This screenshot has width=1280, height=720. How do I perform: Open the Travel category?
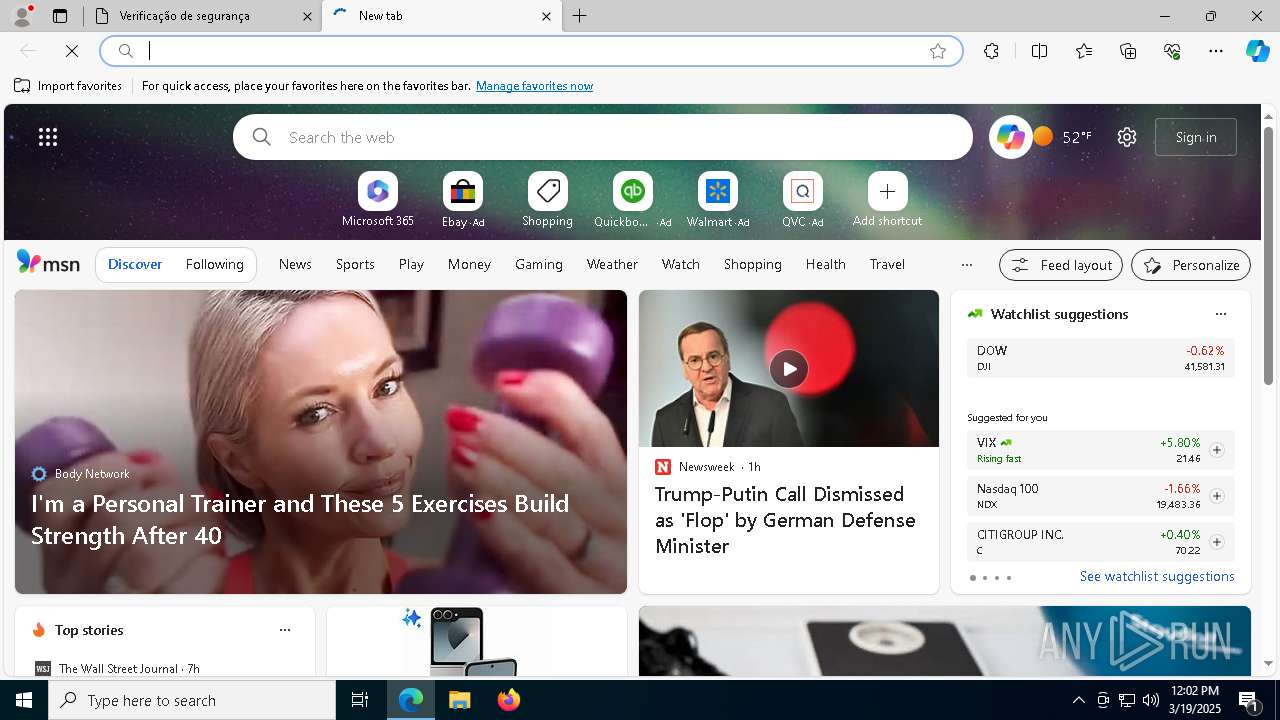(x=887, y=264)
